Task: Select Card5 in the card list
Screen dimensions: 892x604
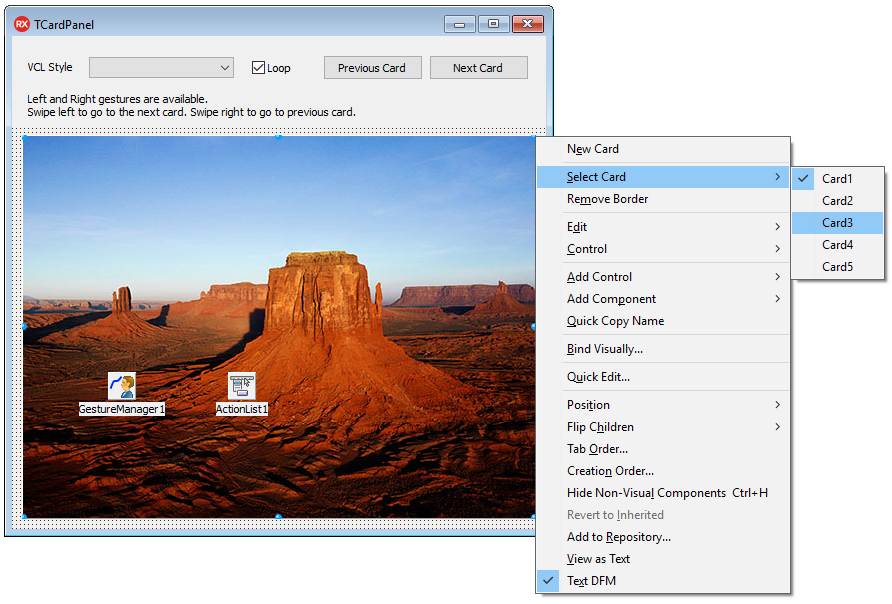Action: pyautogui.click(x=837, y=267)
